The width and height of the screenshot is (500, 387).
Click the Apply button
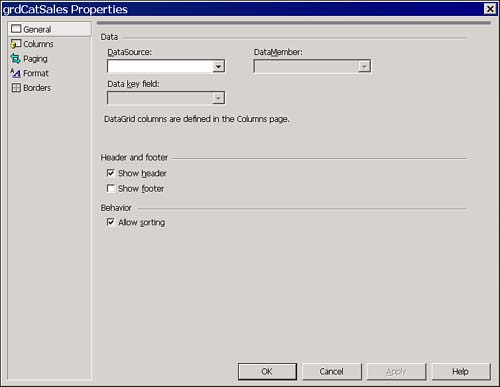396,371
